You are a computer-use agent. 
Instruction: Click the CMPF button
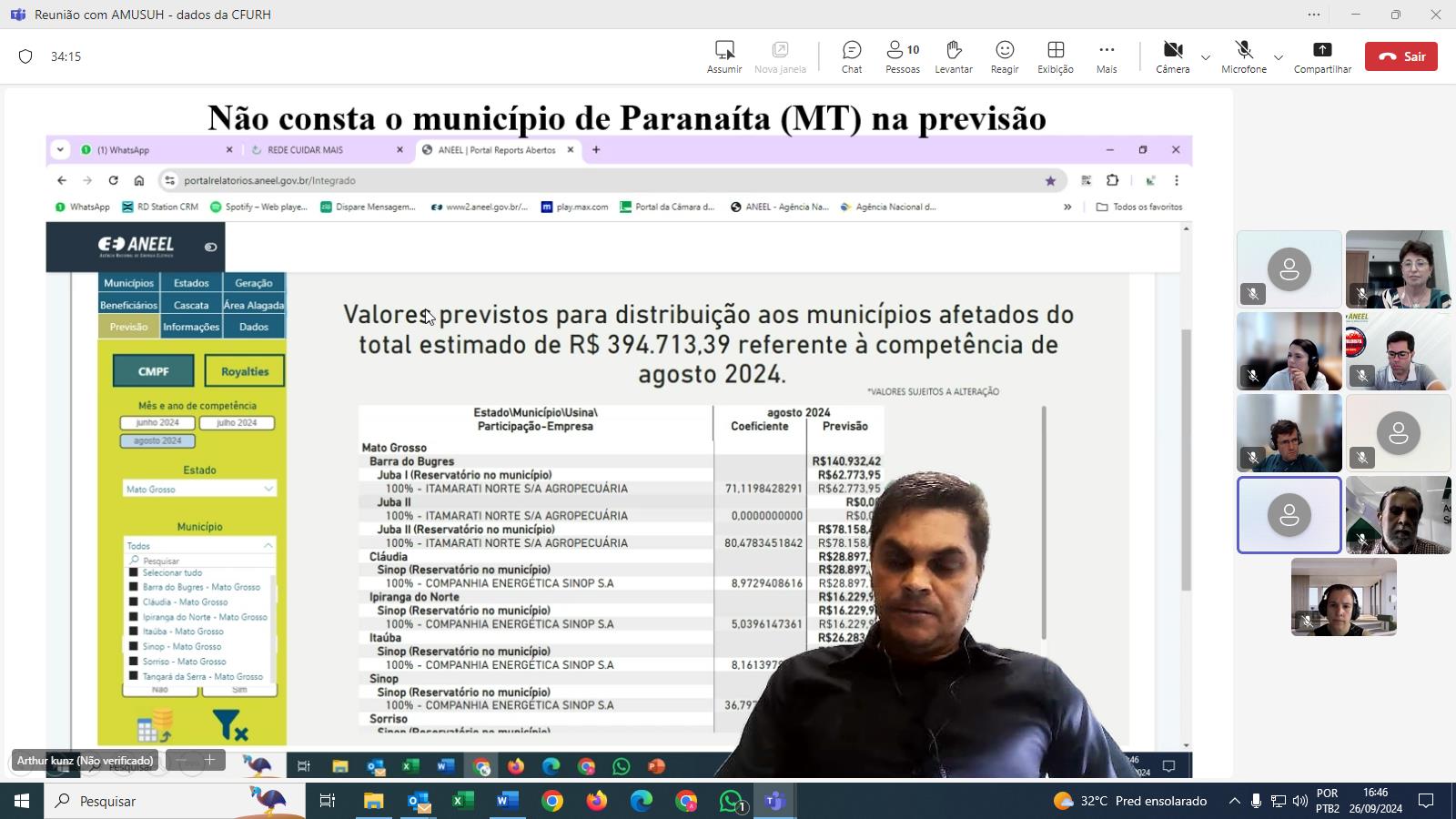(153, 371)
